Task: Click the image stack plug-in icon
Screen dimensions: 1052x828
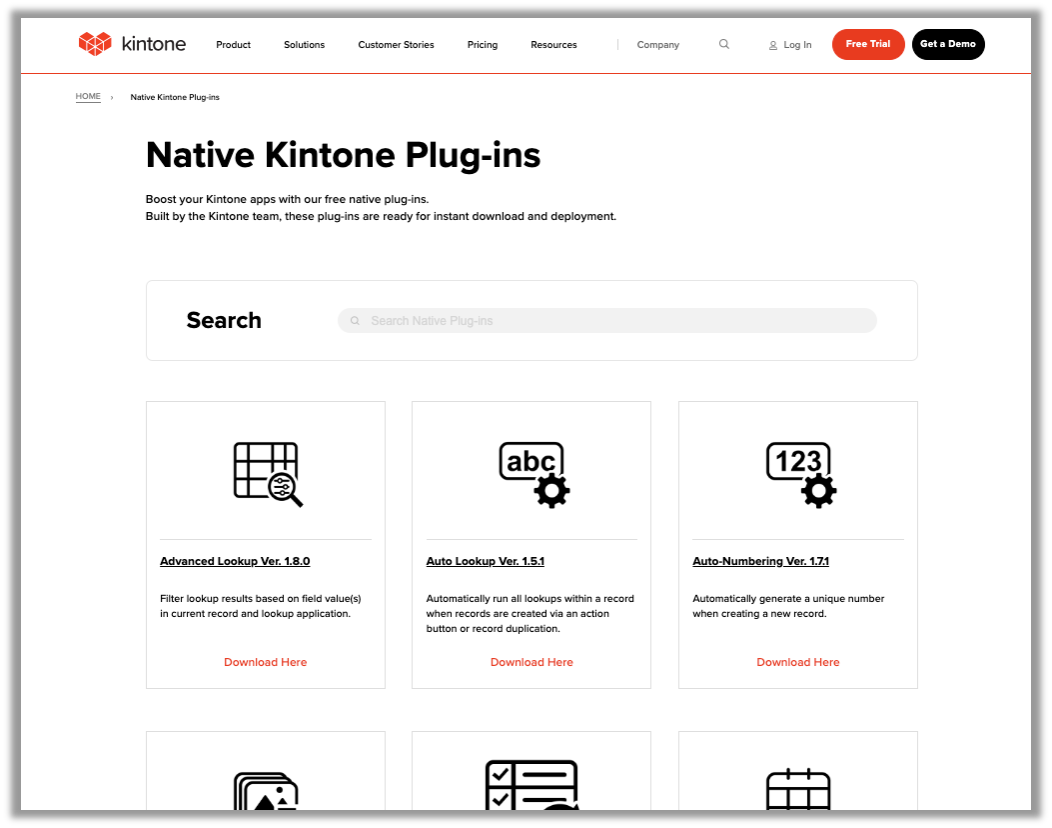Action: coord(266,790)
